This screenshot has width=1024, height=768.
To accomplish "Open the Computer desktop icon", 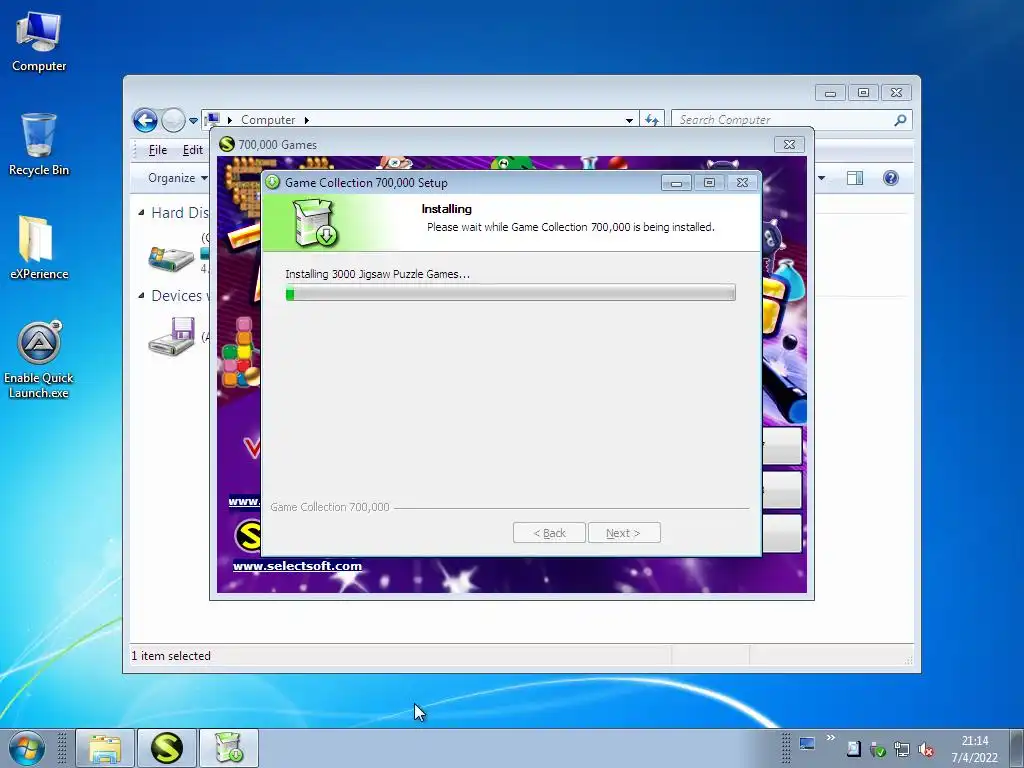I will click(39, 42).
